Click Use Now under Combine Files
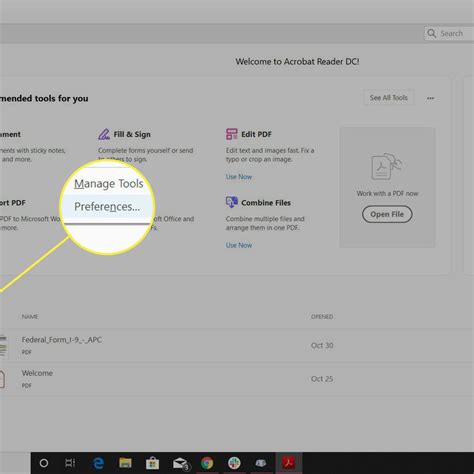Screen dimensions: 474x474 pos(239,245)
